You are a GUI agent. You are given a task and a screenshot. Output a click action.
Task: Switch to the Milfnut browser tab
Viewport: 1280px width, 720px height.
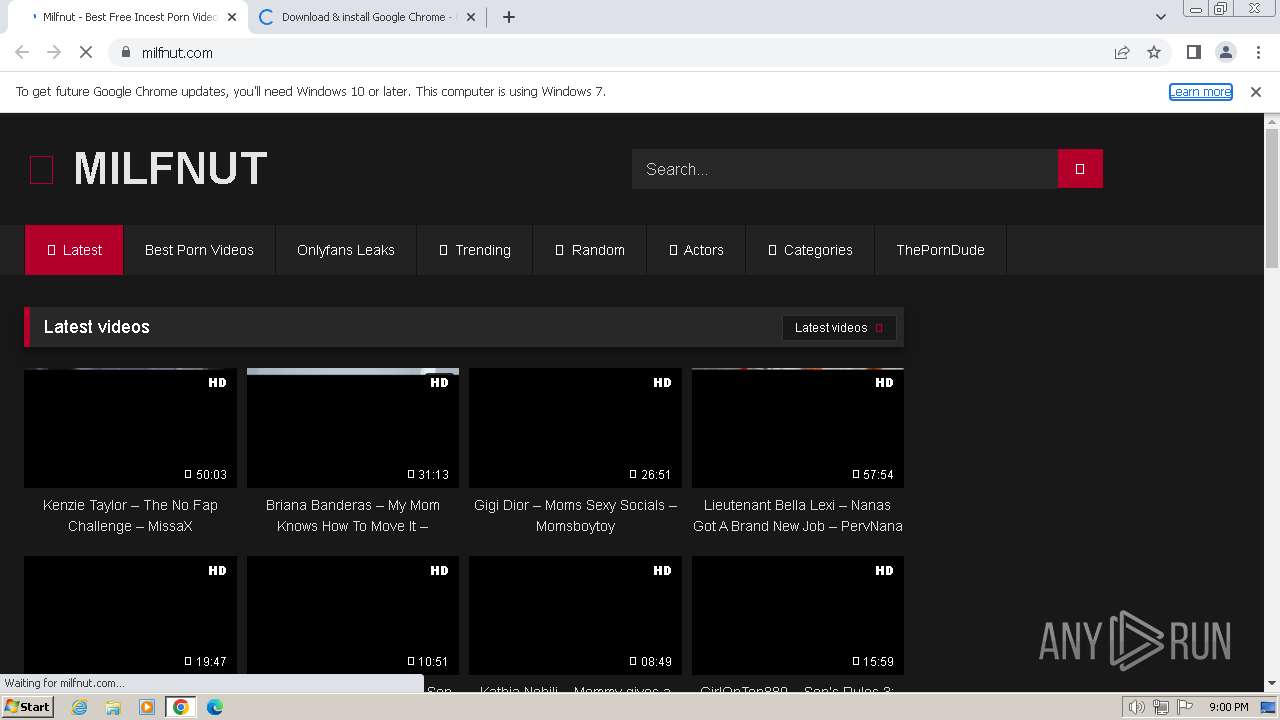click(x=125, y=17)
